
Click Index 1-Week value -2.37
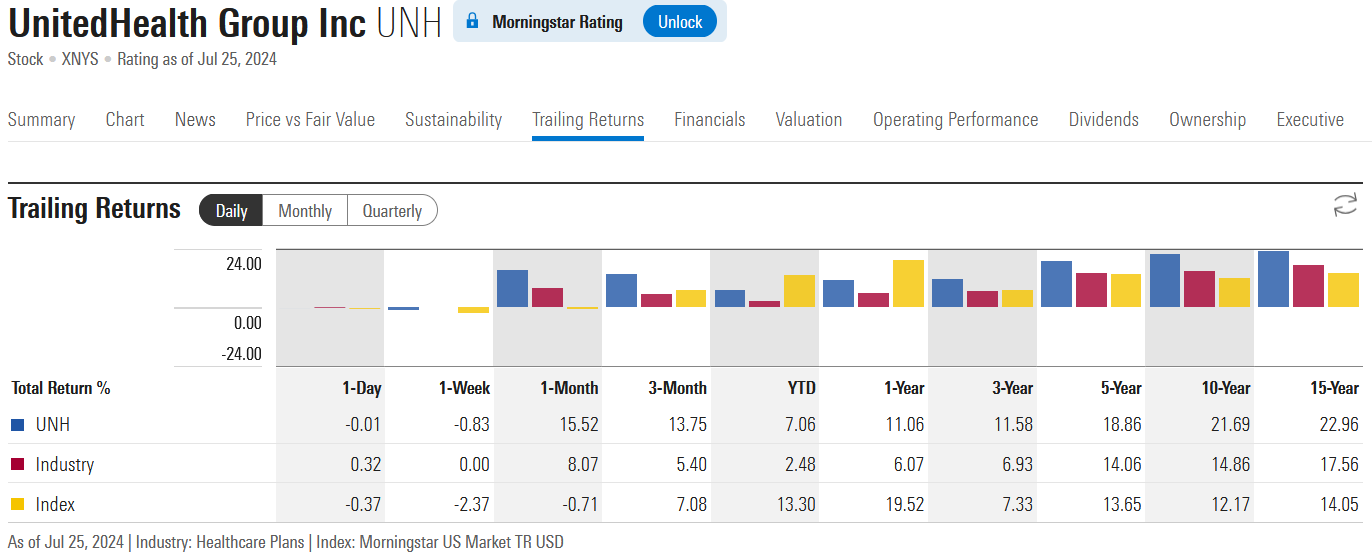(x=470, y=505)
